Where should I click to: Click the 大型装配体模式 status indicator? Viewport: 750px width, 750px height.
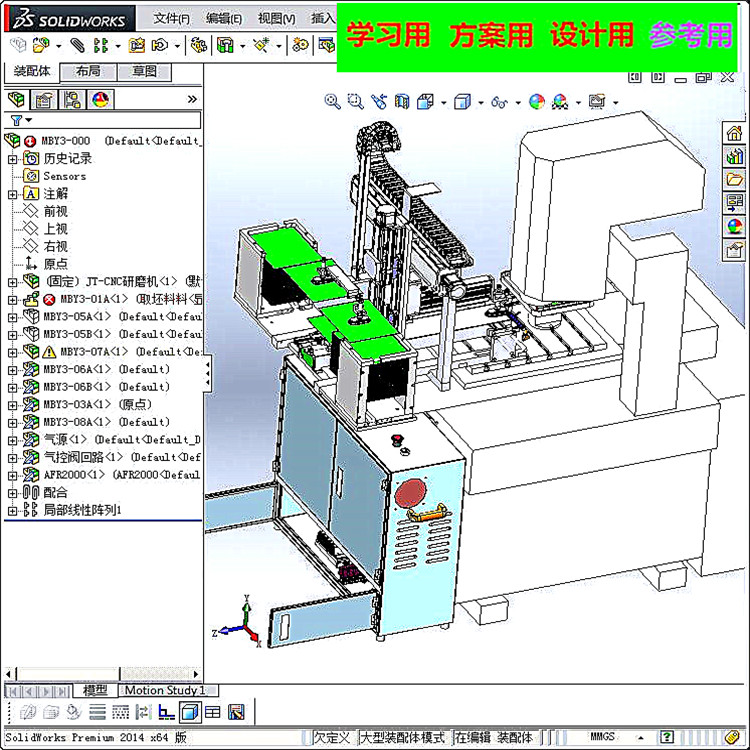[404, 737]
